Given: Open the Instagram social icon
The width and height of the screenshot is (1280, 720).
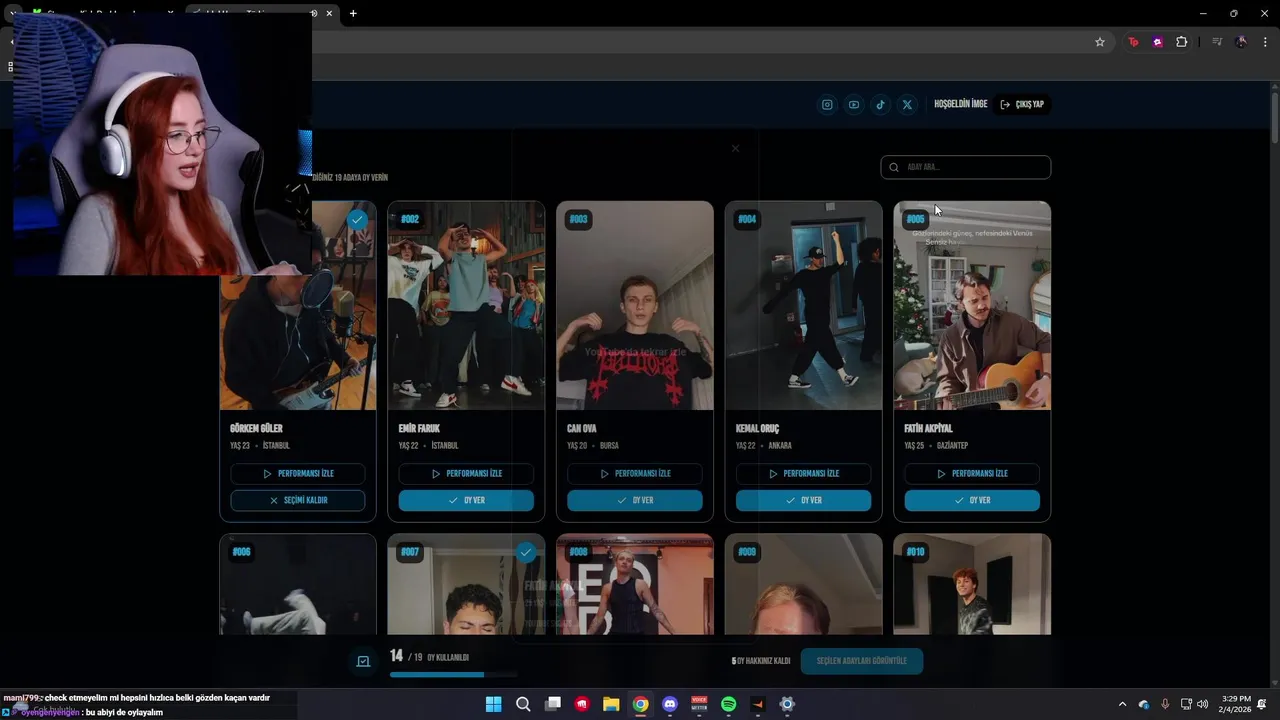Looking at the screenshot, I should [827, 104].
